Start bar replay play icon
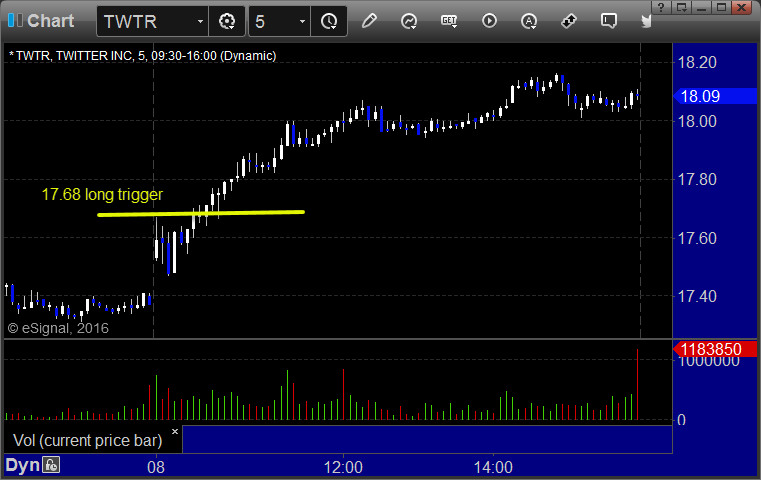Screen dimensions: 761x480 point(489,21)
